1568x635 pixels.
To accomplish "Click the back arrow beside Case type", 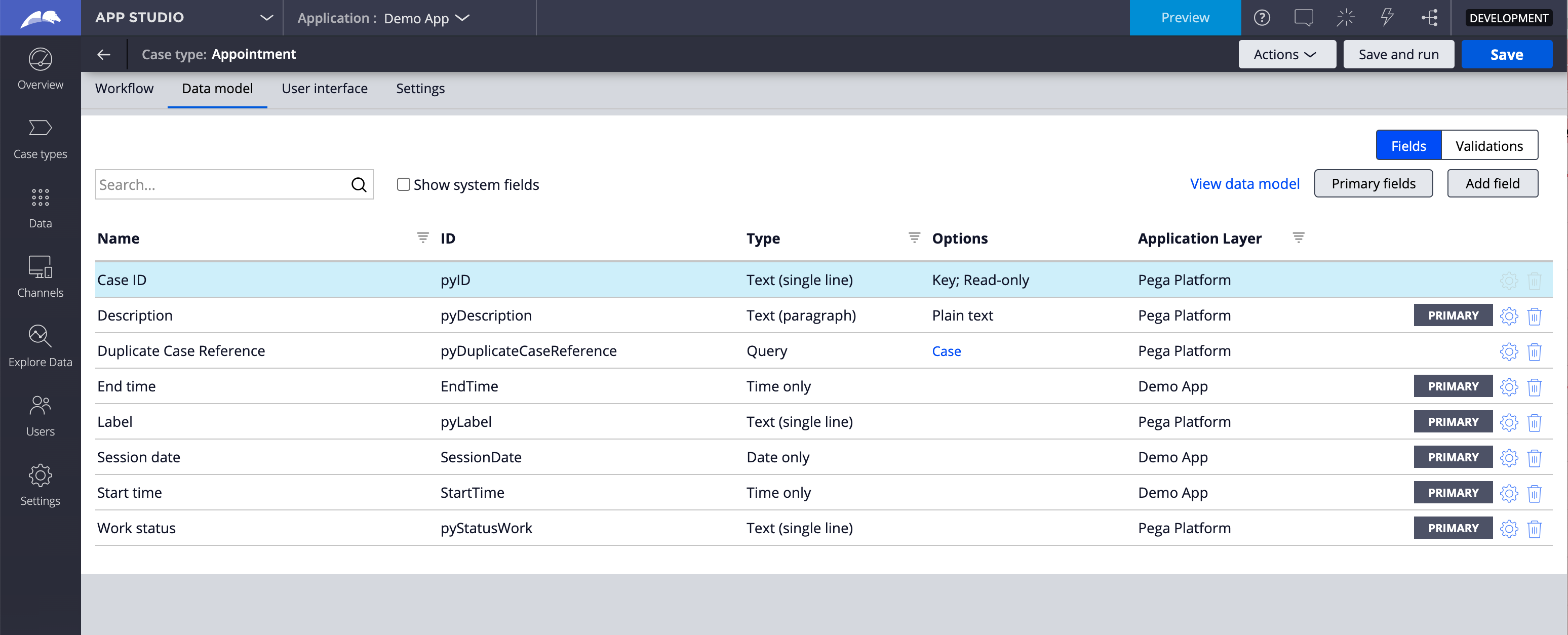I will (103, 54).
